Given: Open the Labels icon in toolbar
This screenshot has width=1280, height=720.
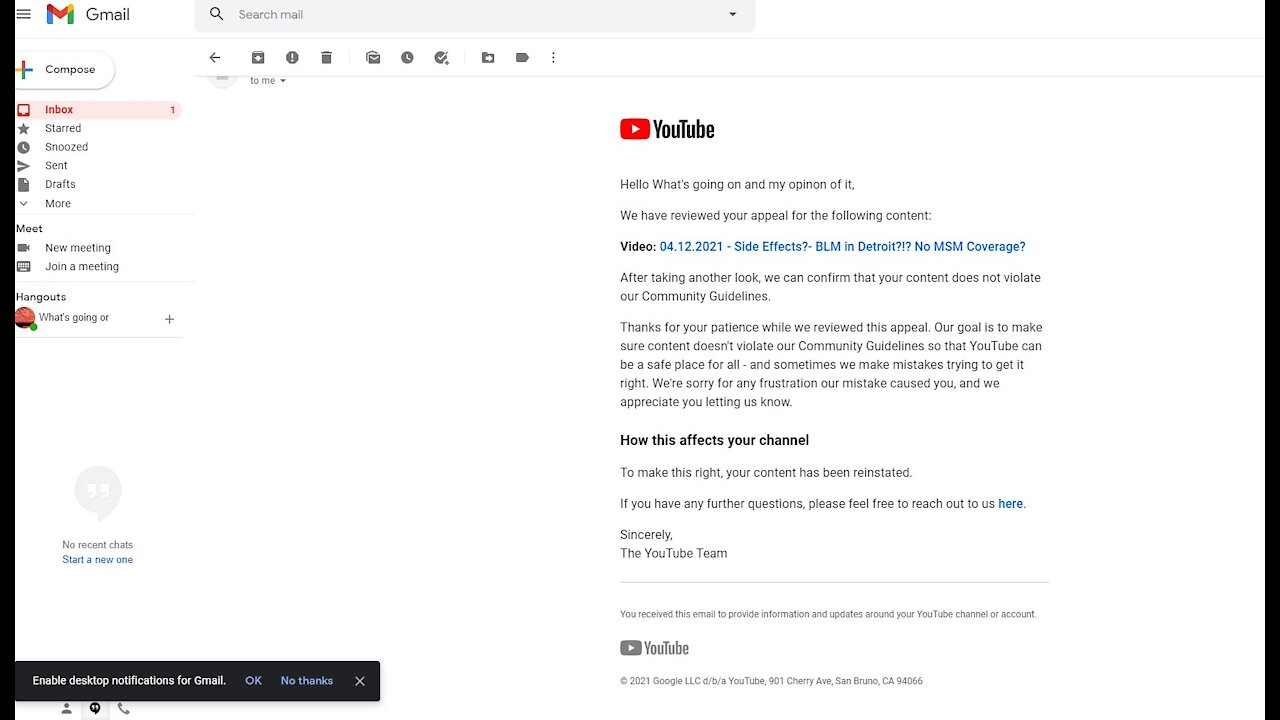Looking at the screenshot, I should pyautogui.click(x=522, y=58).
